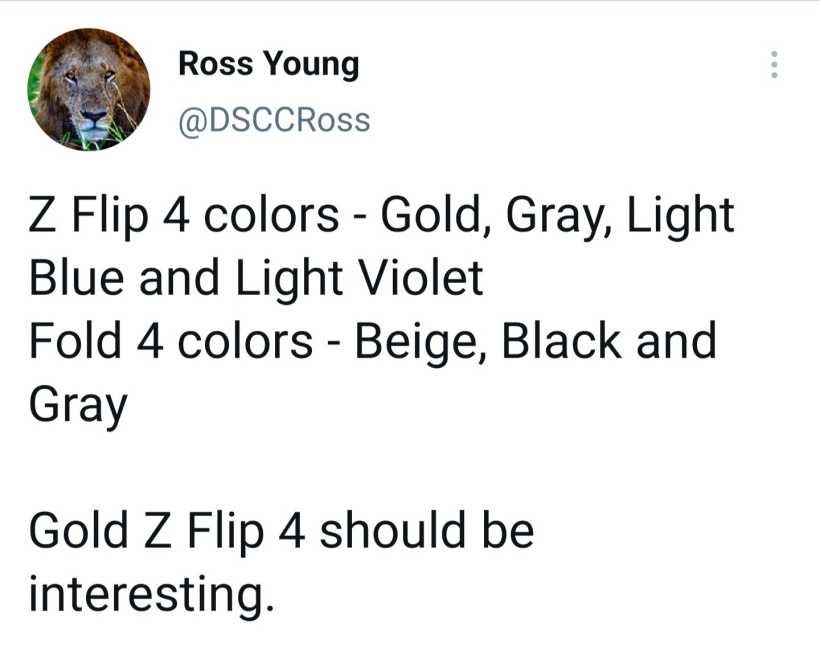Select the line starting with 'Fold 4 colors'

pyautogui.click(x=372, y=341)
